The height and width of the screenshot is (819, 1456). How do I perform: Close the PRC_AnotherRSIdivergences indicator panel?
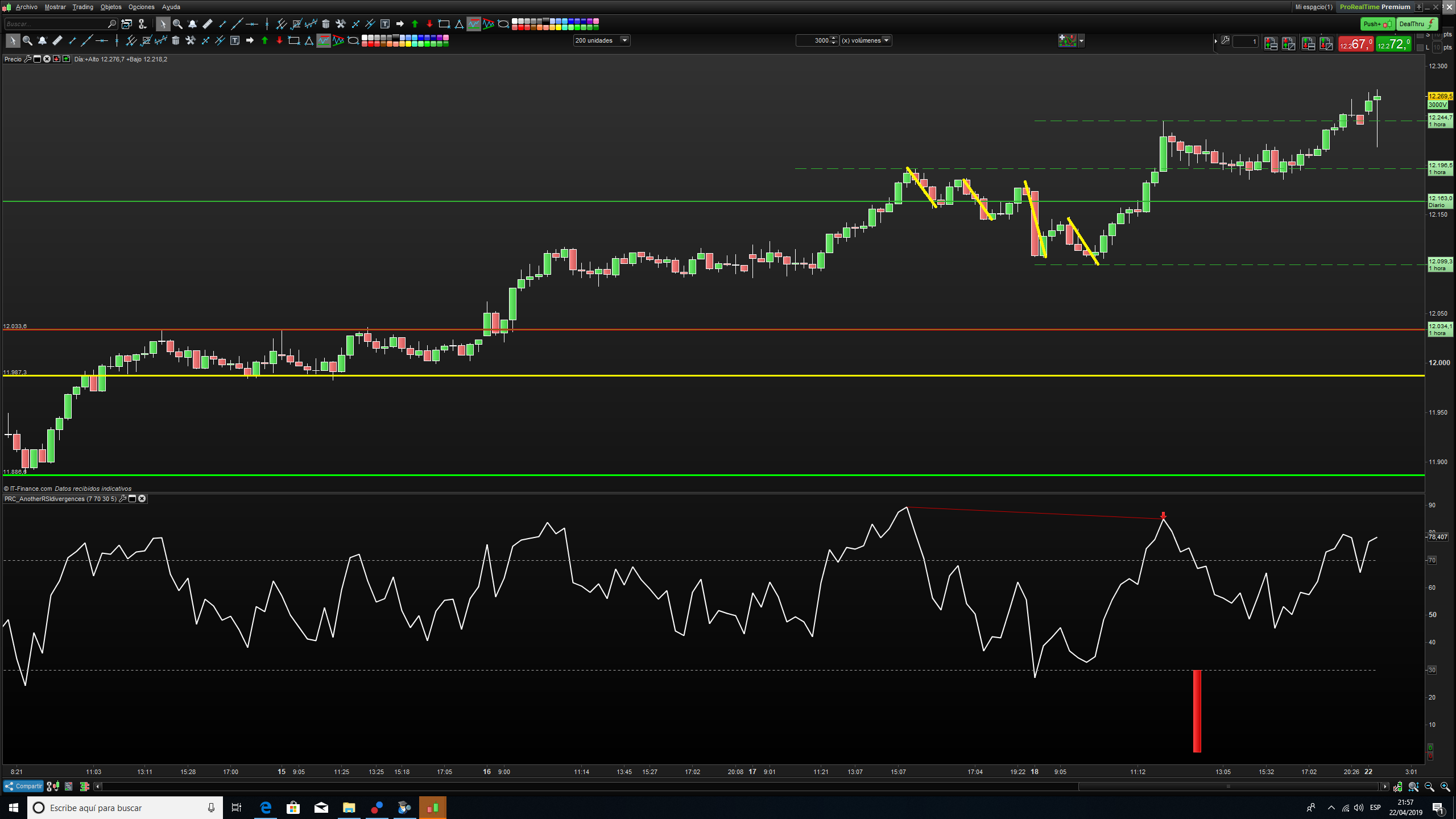tap(142, 499)
